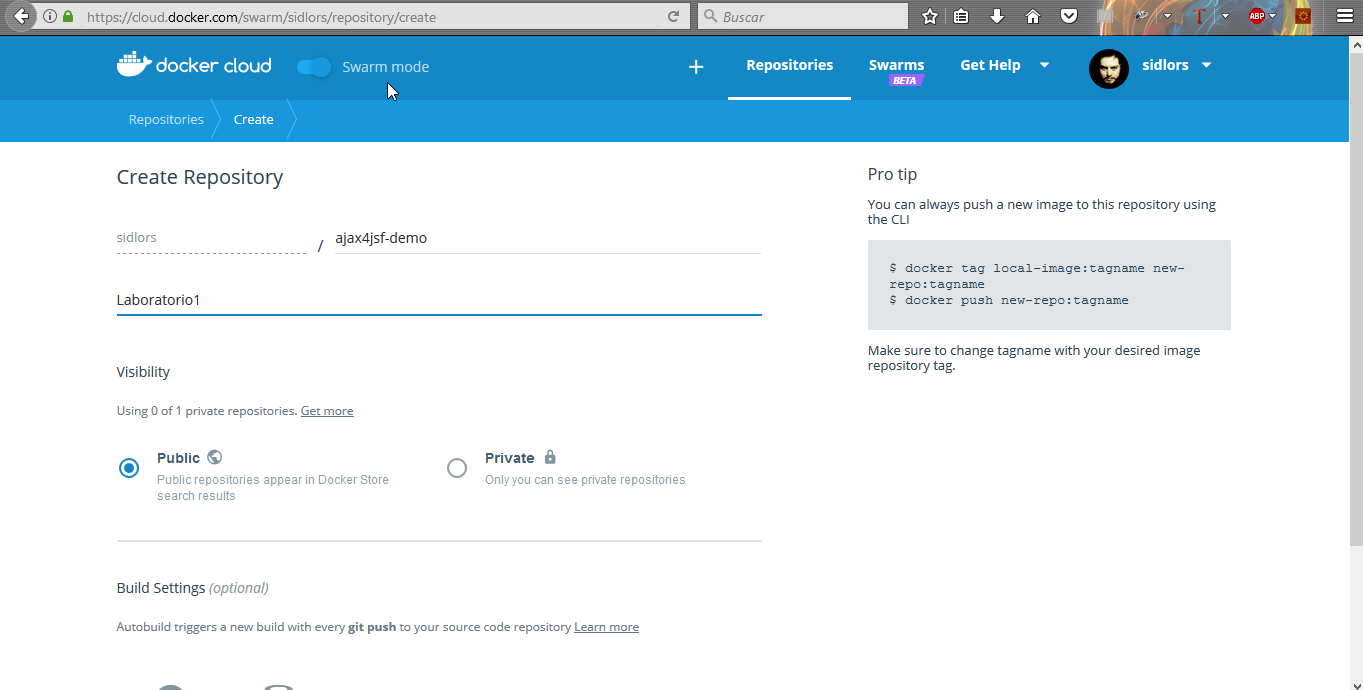Select the Public visibility radio button
This screenshot has height=690, width=1363.
(x=129, y=468)
